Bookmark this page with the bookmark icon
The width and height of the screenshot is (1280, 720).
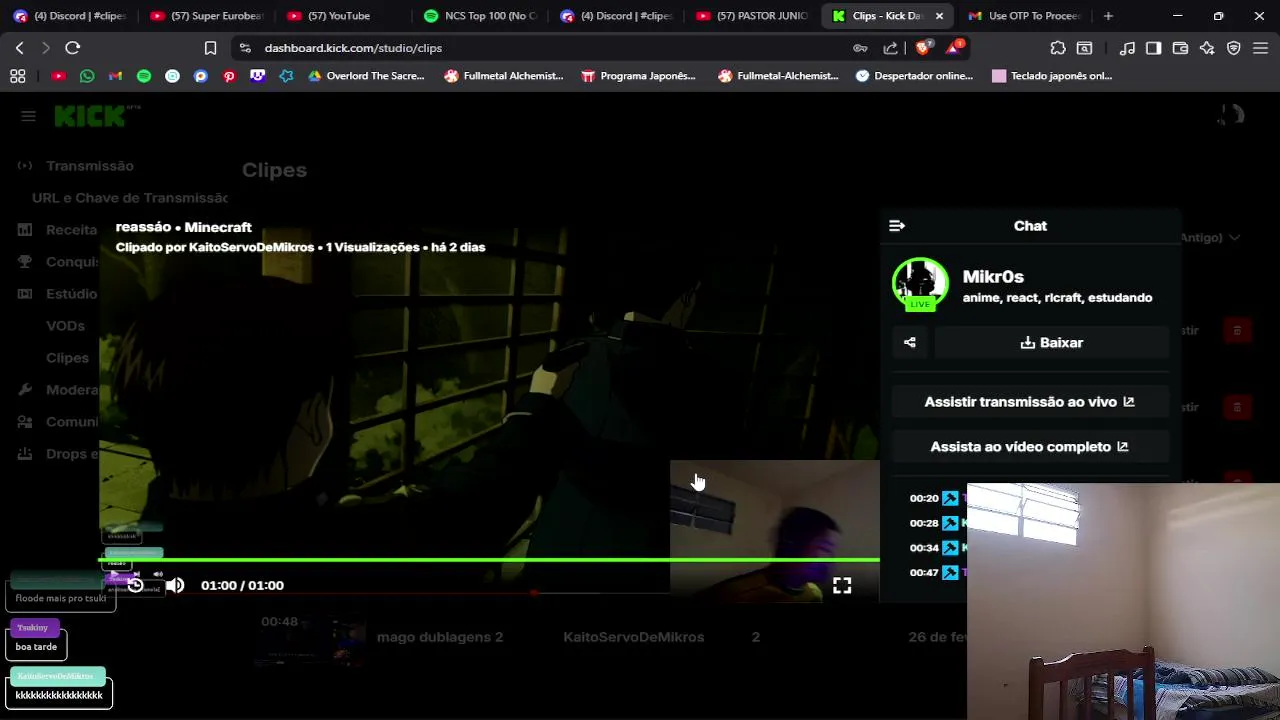pyautogui.click(x=210, y=48)
